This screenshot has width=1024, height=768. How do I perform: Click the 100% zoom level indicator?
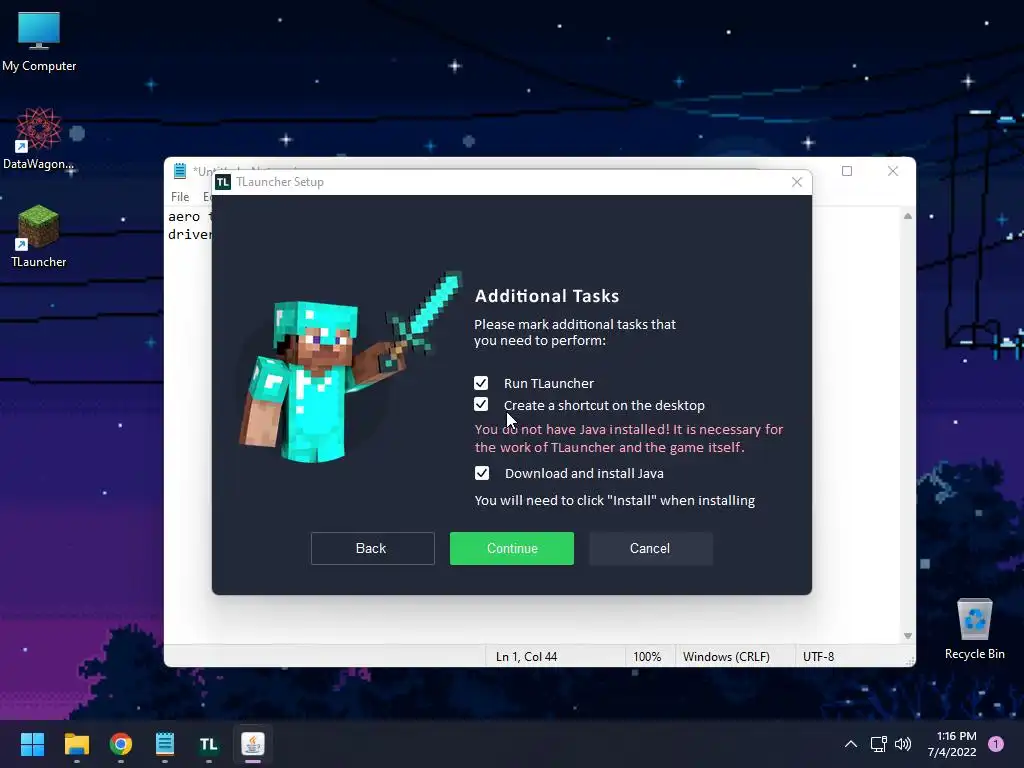pos(647,656)
